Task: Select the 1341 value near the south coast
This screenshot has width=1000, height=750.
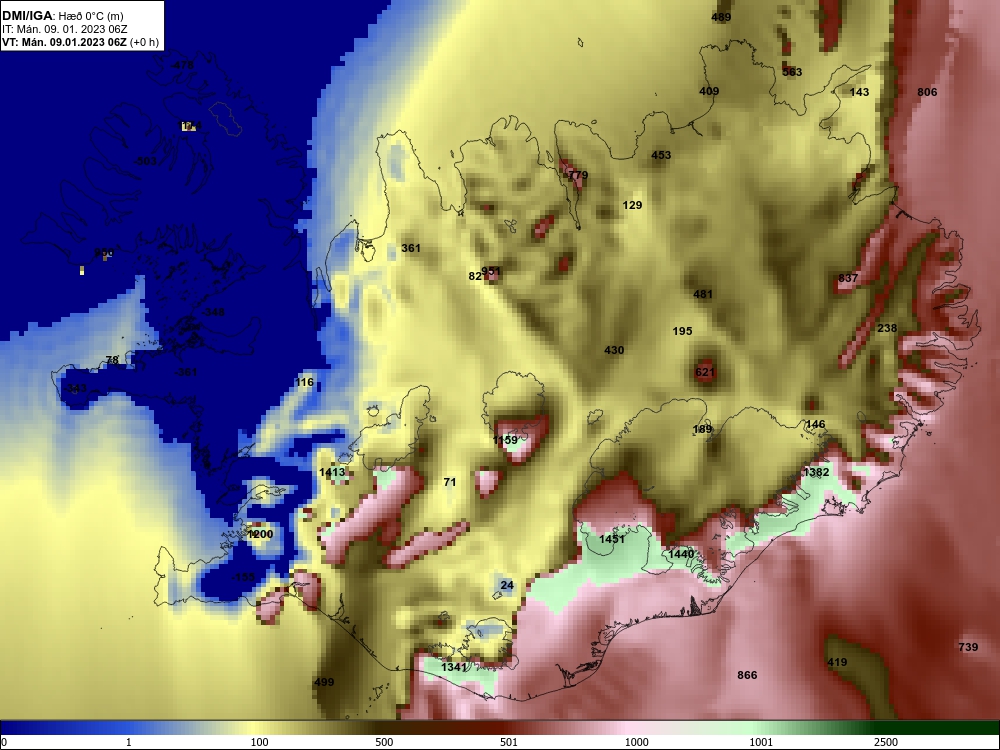Action: pos(454,667)
